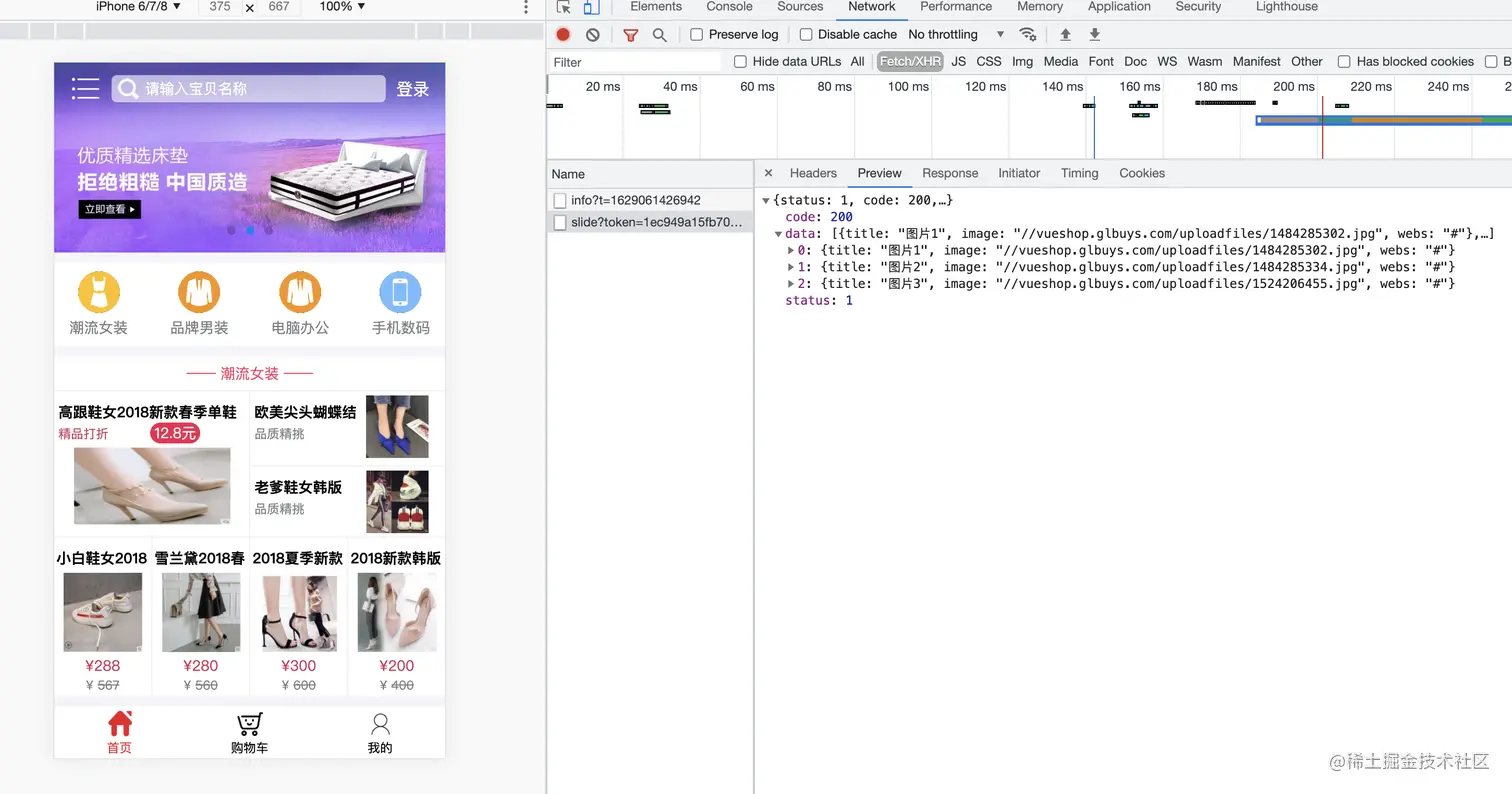Toggle the network filter funnel icon
This screenshot has width=1512, height=794.
631,34
